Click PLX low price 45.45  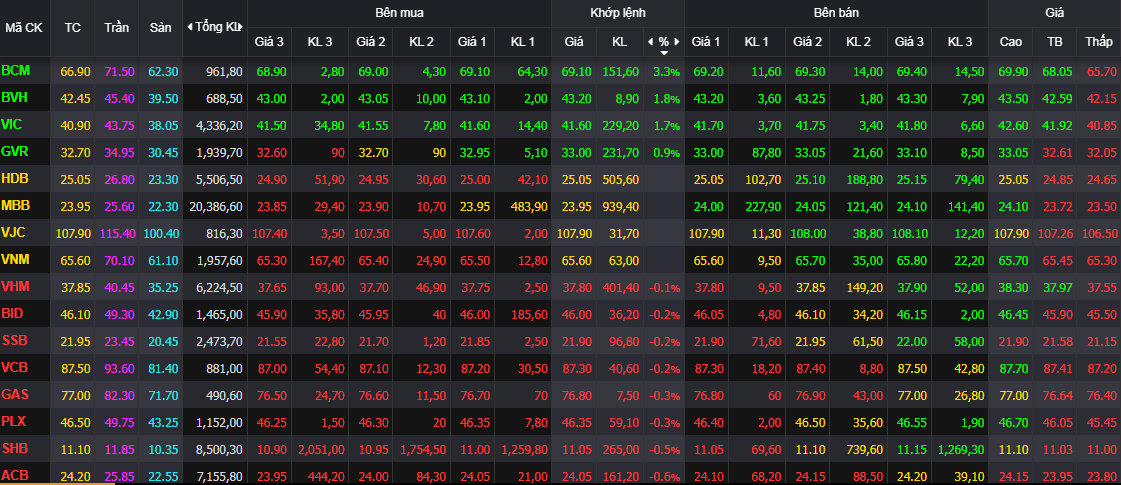[x=1102, y=422]
